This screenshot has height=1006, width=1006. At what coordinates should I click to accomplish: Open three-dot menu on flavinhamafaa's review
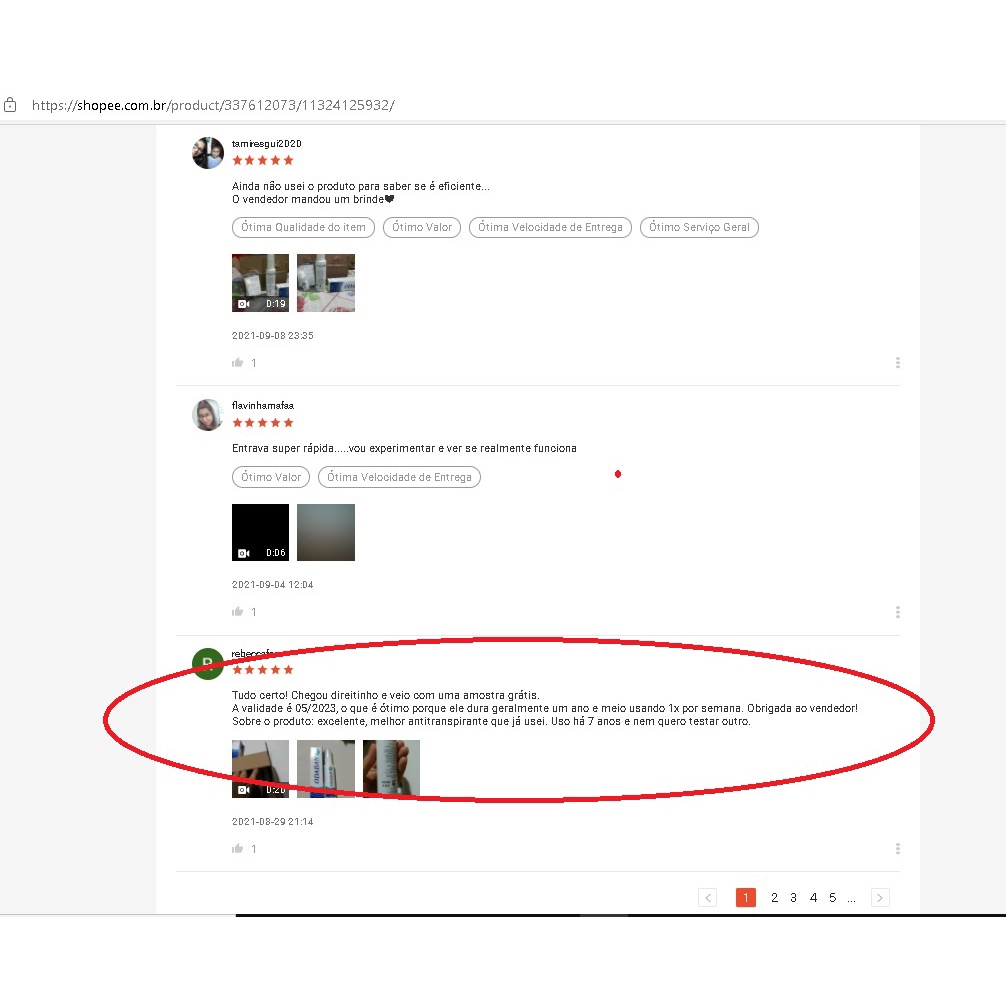click(x=897, y=612)
